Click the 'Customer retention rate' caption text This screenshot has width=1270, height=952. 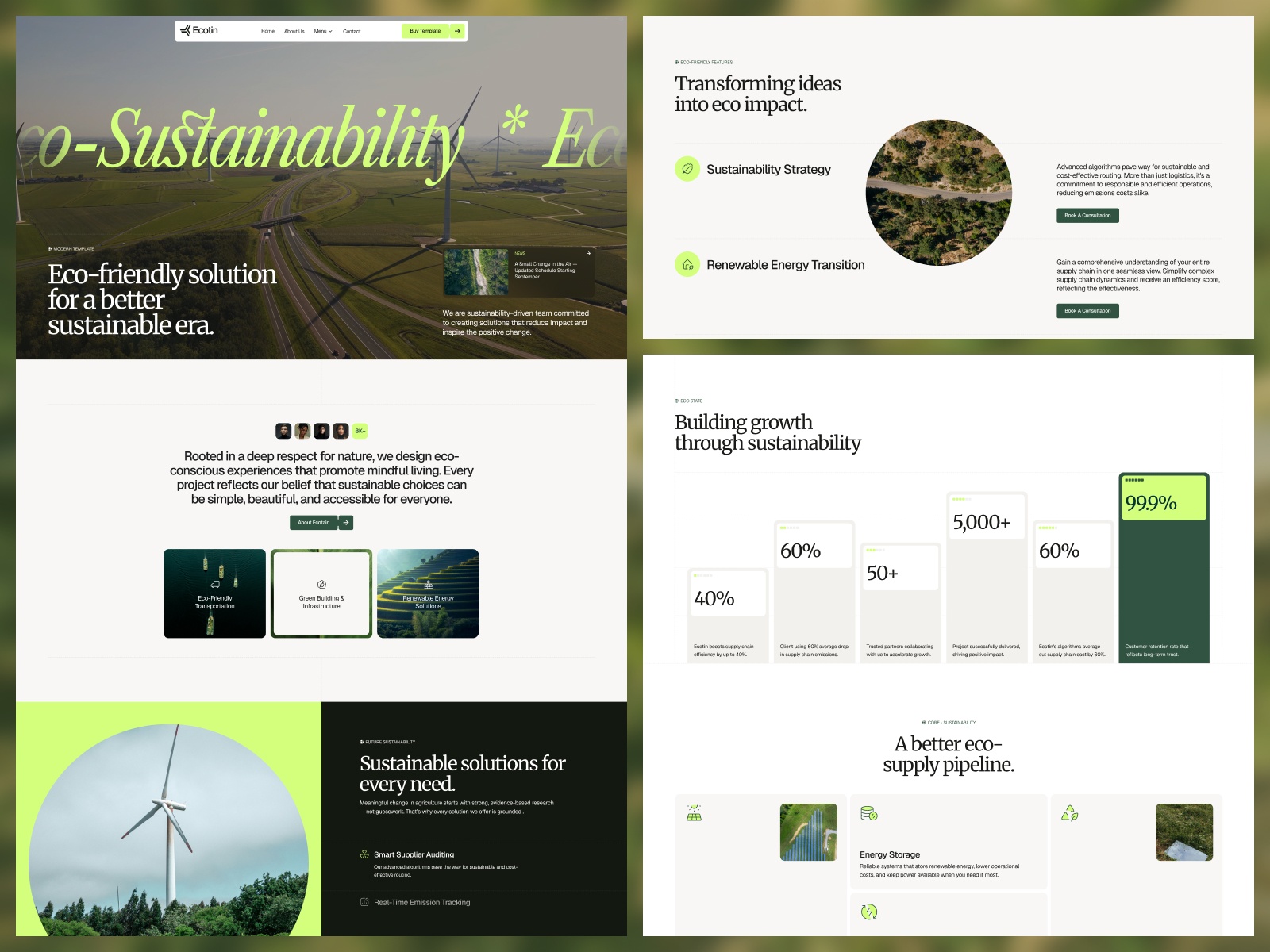pos(1156,651)
